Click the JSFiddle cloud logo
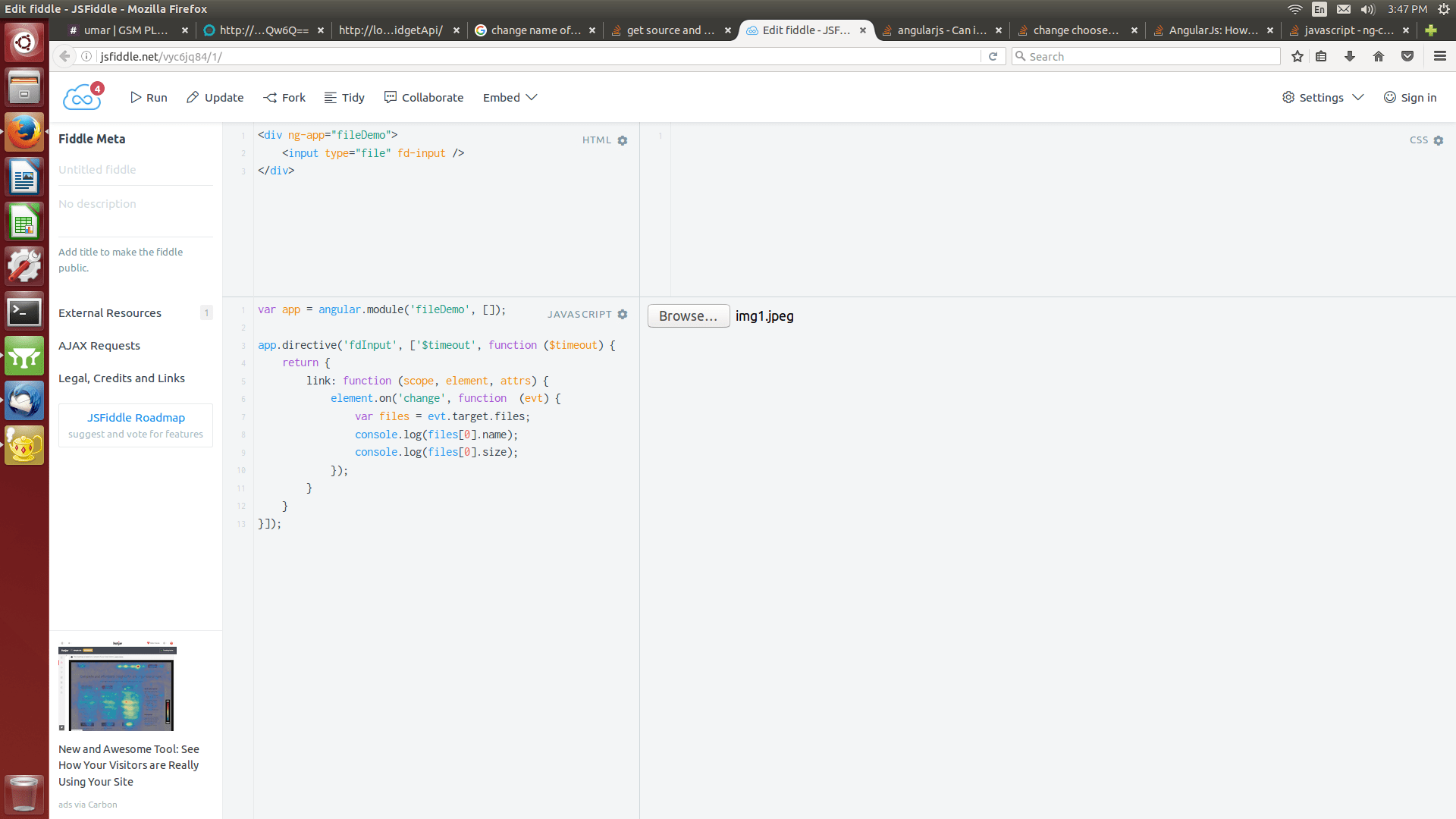1456x819 pixels. point(81,96)
